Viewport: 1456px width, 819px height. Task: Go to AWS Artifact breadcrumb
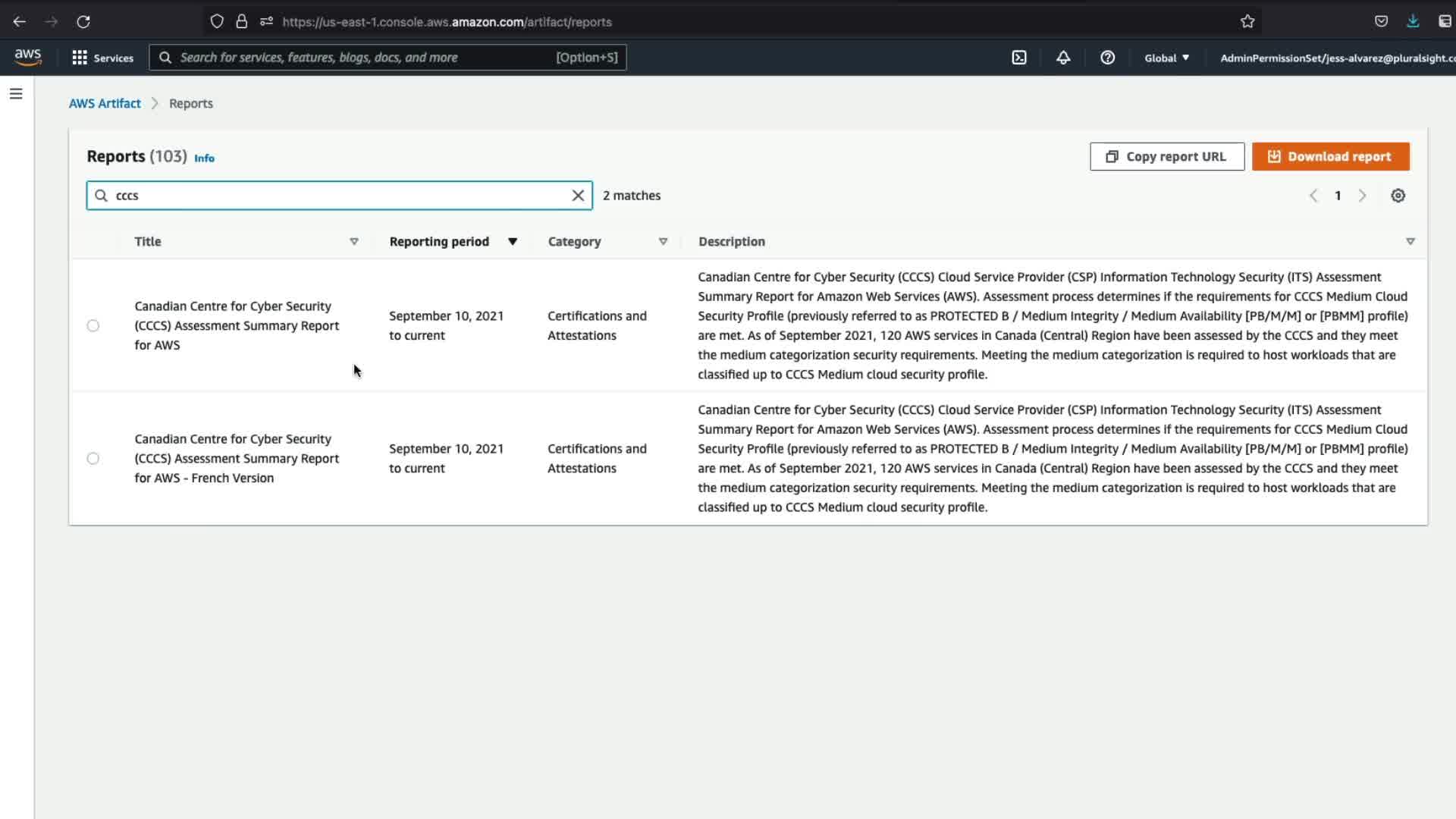[x=105, y=103]
